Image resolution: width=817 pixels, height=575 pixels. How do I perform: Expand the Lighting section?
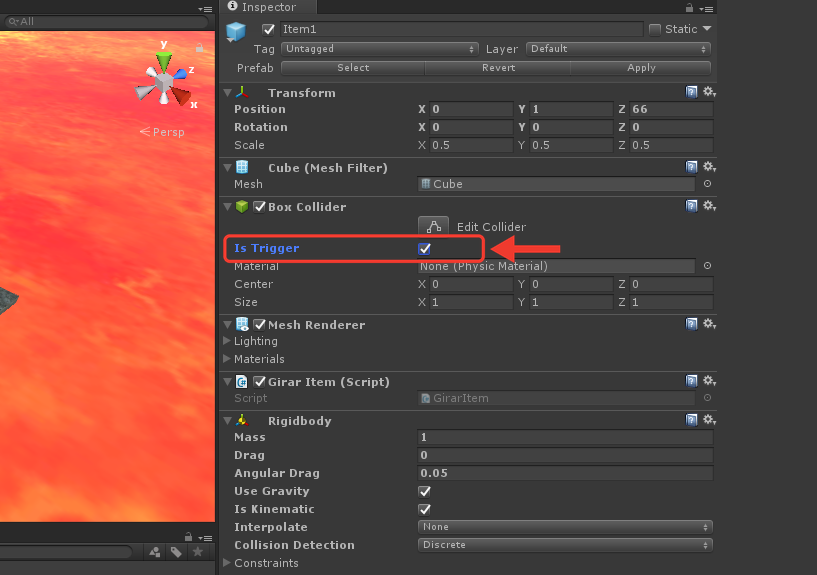(x=227, y=341)
